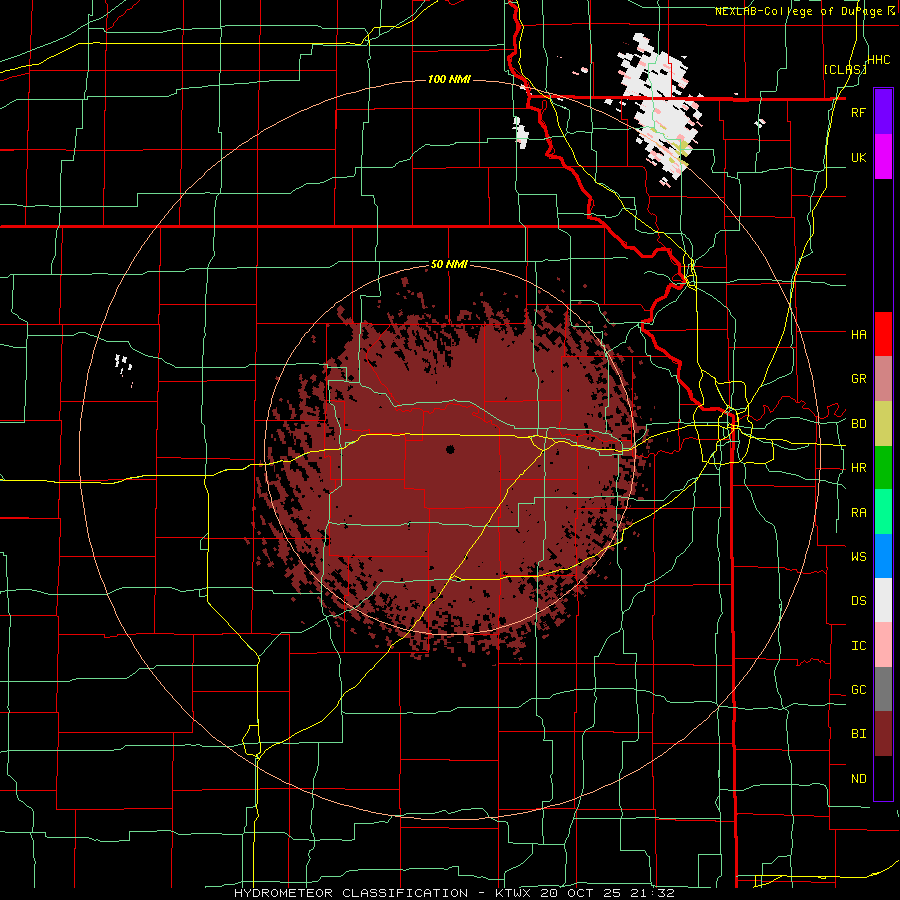Click the DS legend label
The height and width of the screenshot is (900, 900).
[858, 601]
